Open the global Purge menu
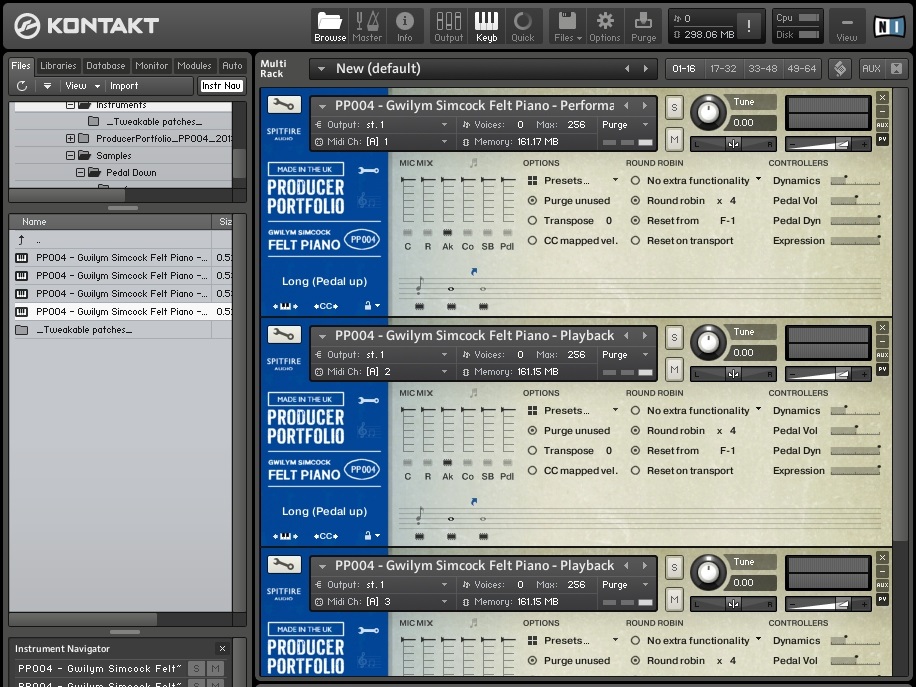916x687 pixels. (x=643, y=27)
